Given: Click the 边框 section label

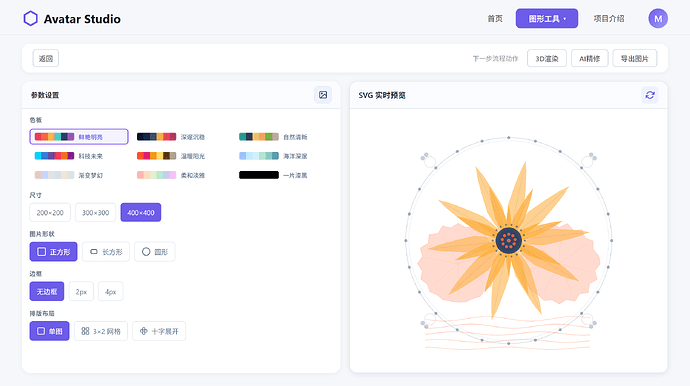Looking at the screenshot, I should [x=36, y=273].
